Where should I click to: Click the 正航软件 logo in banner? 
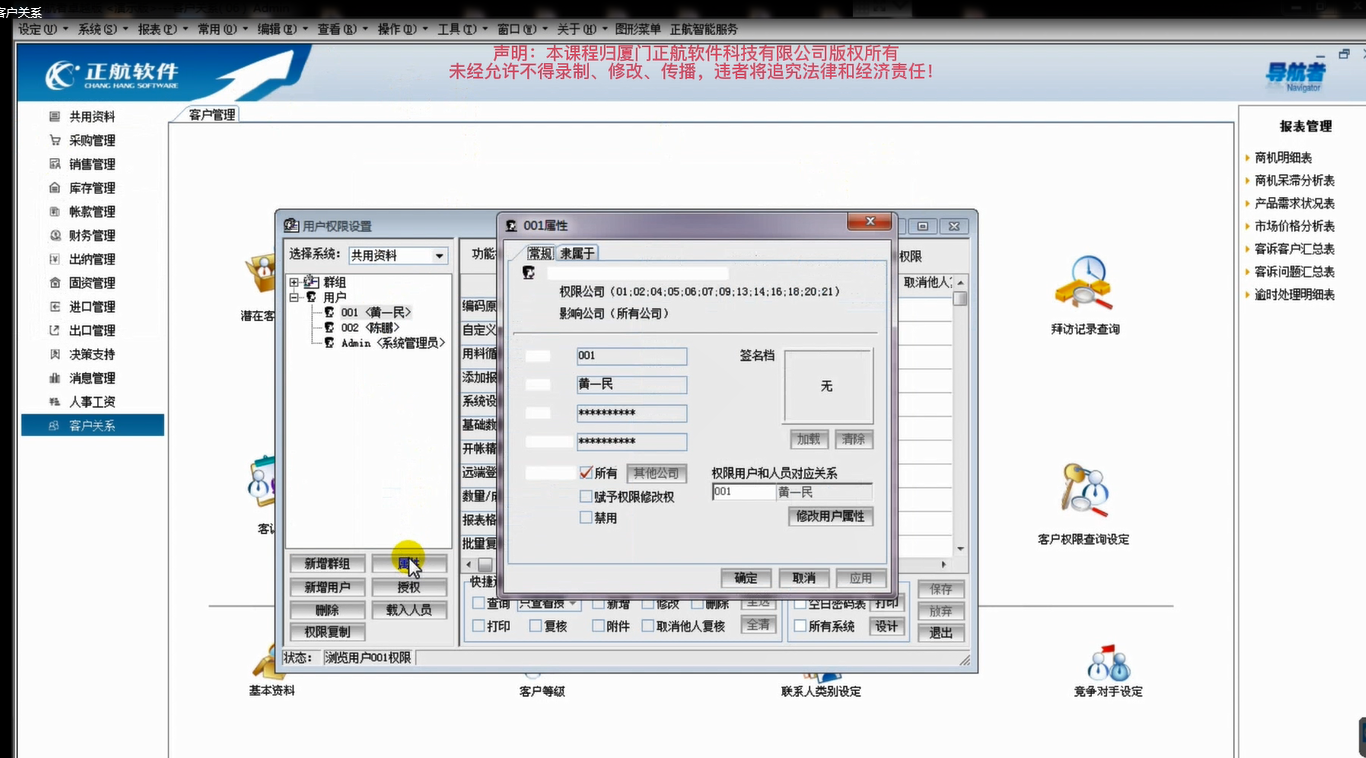point(112,74)
